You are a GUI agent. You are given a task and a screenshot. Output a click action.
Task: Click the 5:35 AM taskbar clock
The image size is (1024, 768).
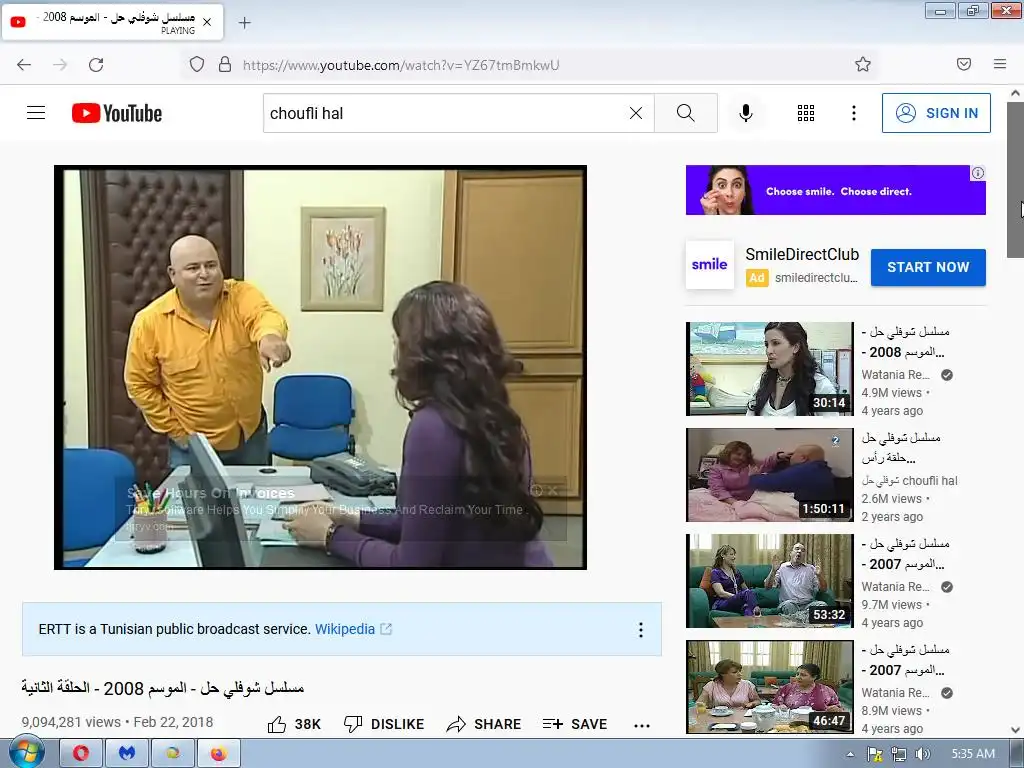pos(973,754)
